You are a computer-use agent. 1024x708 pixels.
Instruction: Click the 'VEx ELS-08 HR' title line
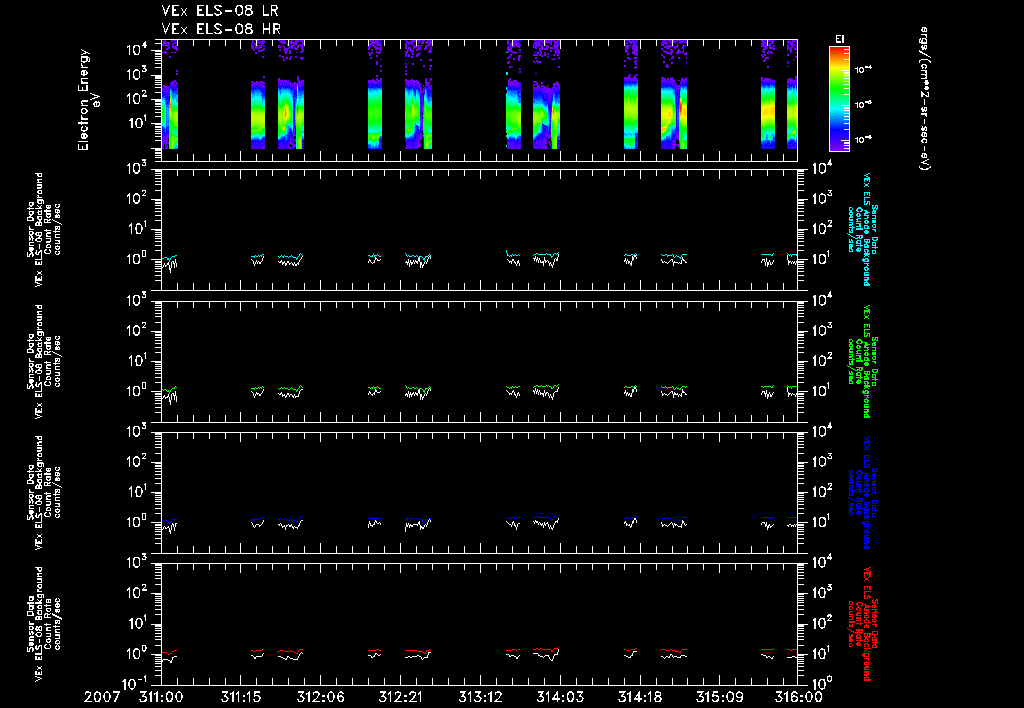(x=221, y=29)
